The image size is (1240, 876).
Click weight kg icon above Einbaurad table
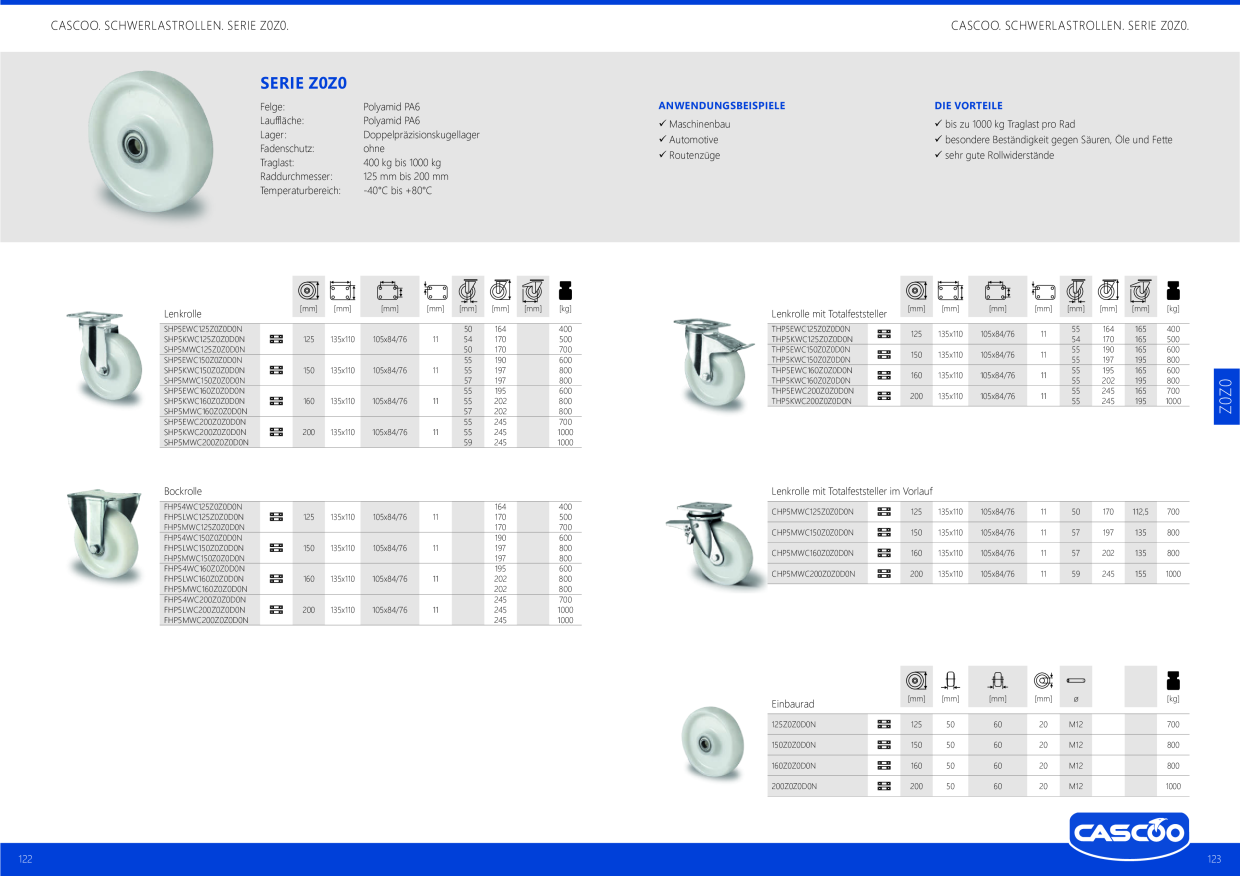tap(1173, 681)
